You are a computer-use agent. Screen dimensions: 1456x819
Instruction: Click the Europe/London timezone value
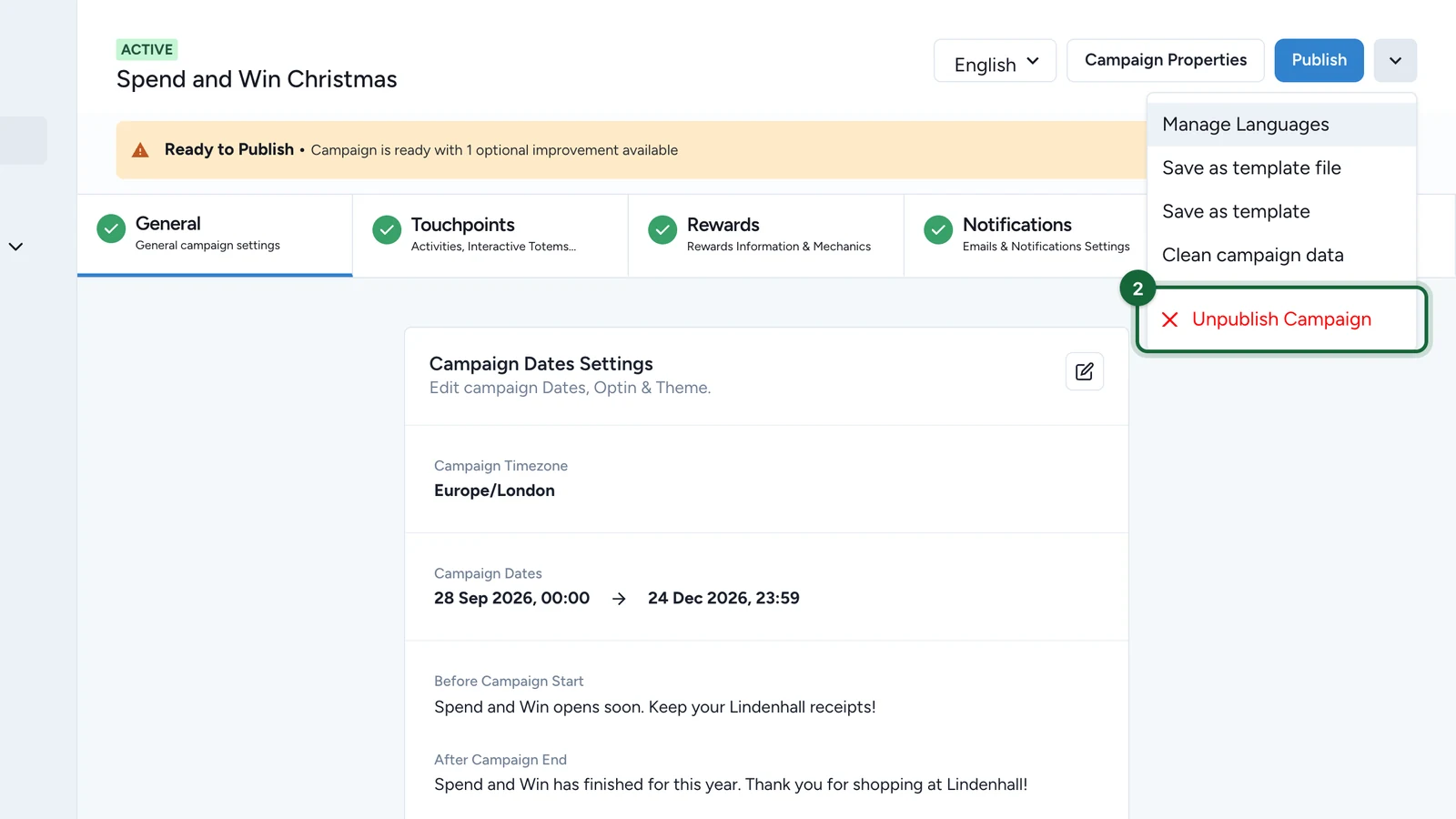[494, 490]
